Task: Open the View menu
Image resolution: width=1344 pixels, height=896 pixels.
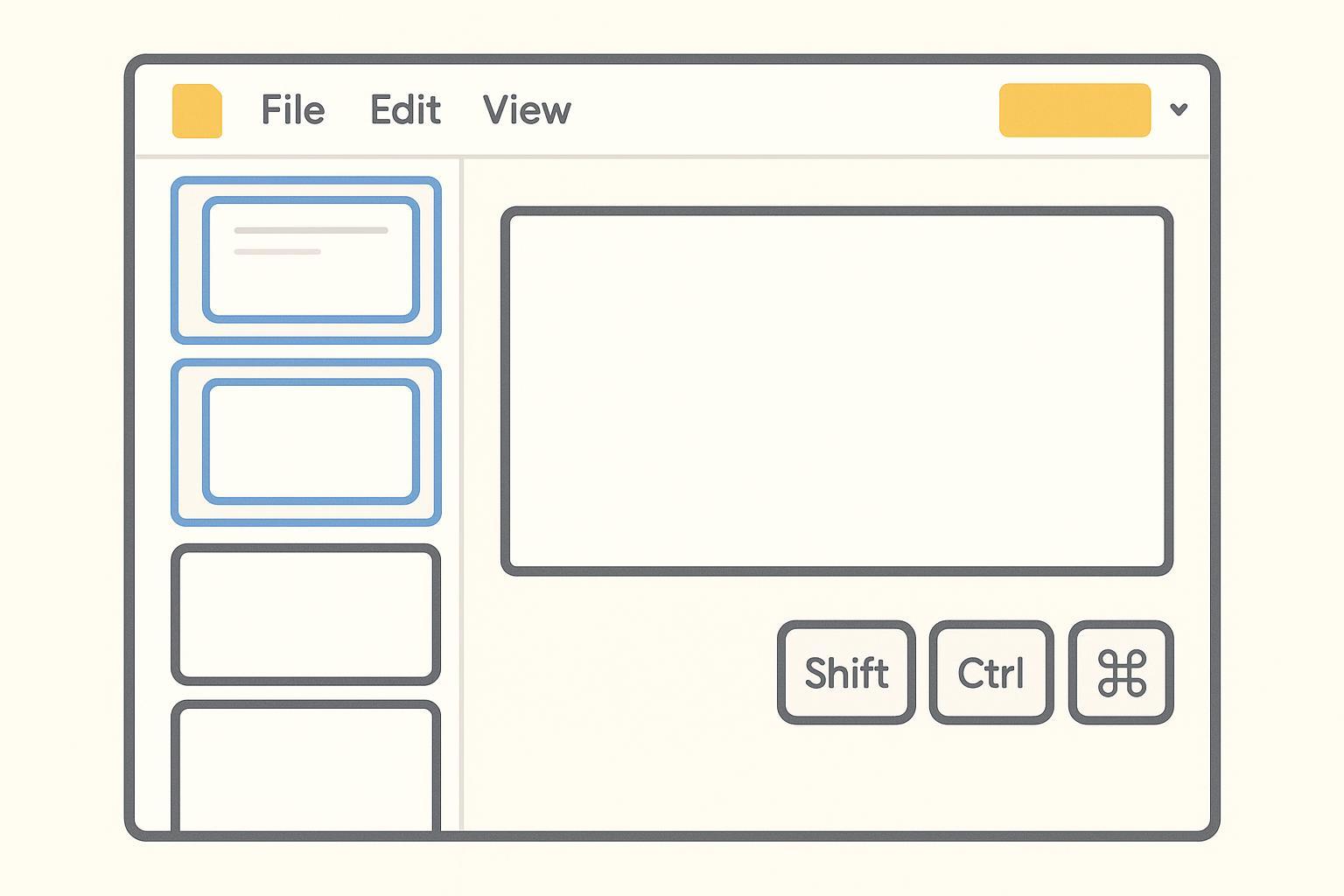Action: [x=527, y=110]
